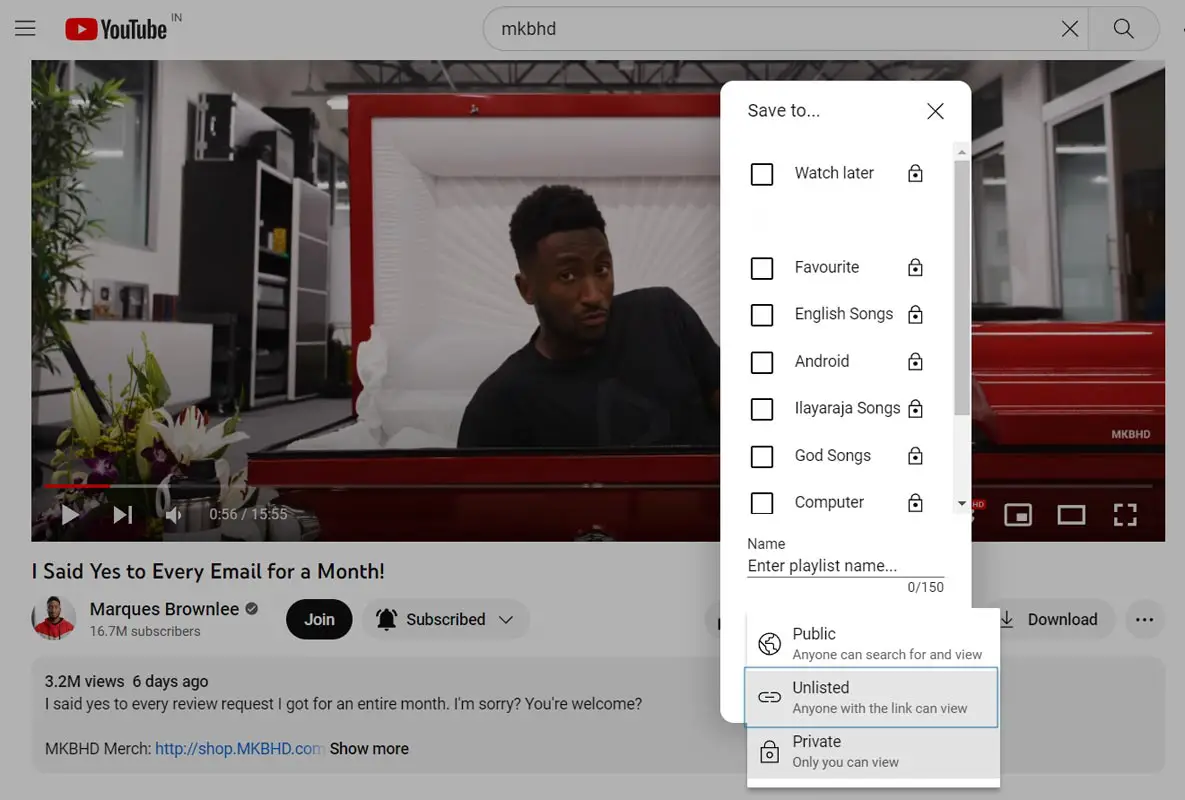This screenshot has width=1185, height=800.
Task: Check the Android playlist checkbox
Action: pyautogui.click(x=762, y=362)
